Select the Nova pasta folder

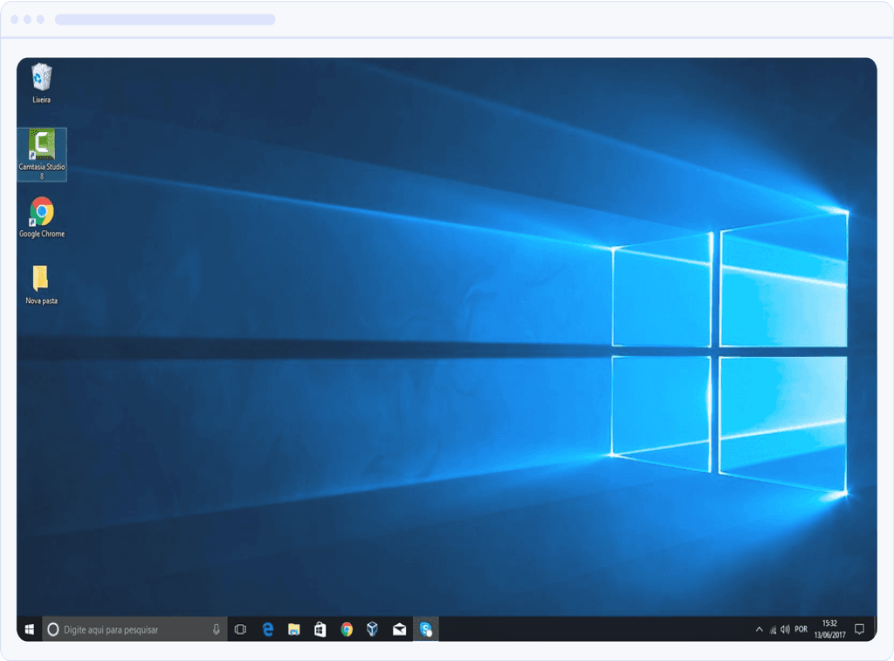pos(41,280)
